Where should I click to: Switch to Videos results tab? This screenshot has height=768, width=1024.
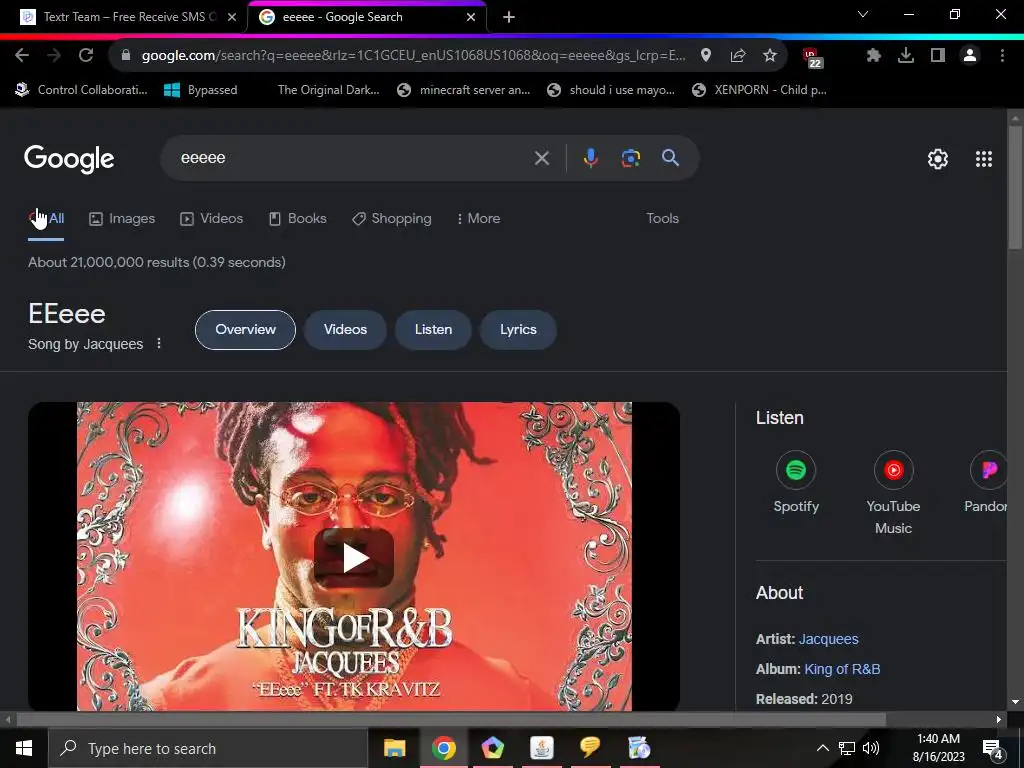point(212,219)
